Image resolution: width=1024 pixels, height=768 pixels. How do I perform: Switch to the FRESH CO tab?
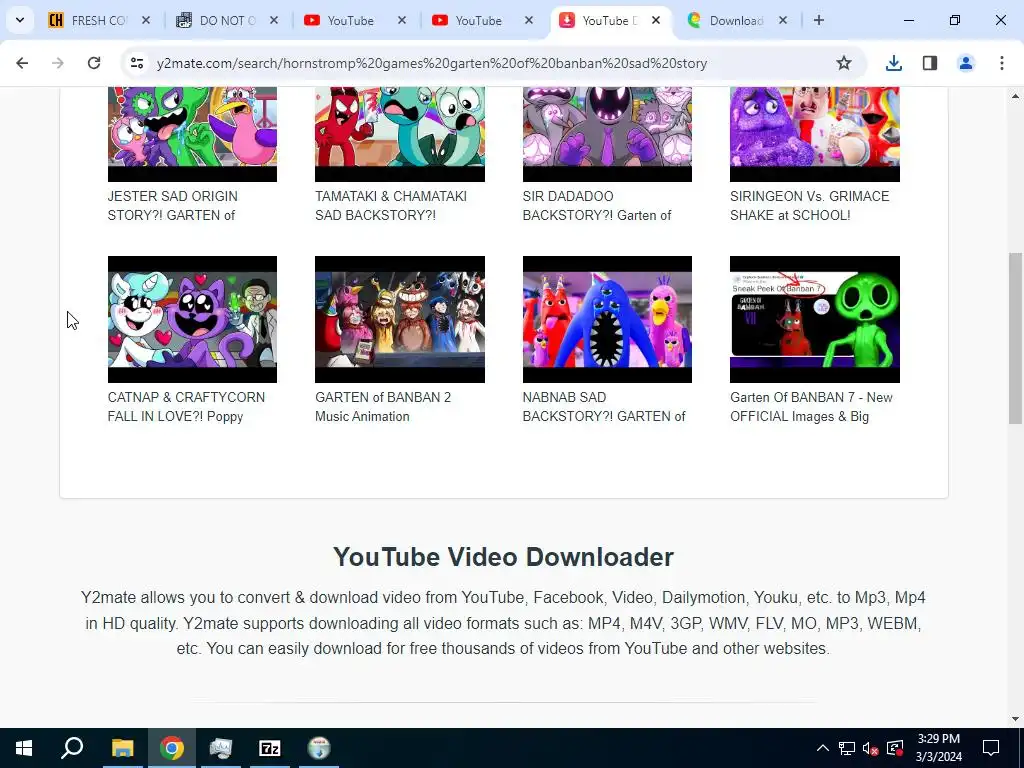pyautogui.click(x=98, y=20)
